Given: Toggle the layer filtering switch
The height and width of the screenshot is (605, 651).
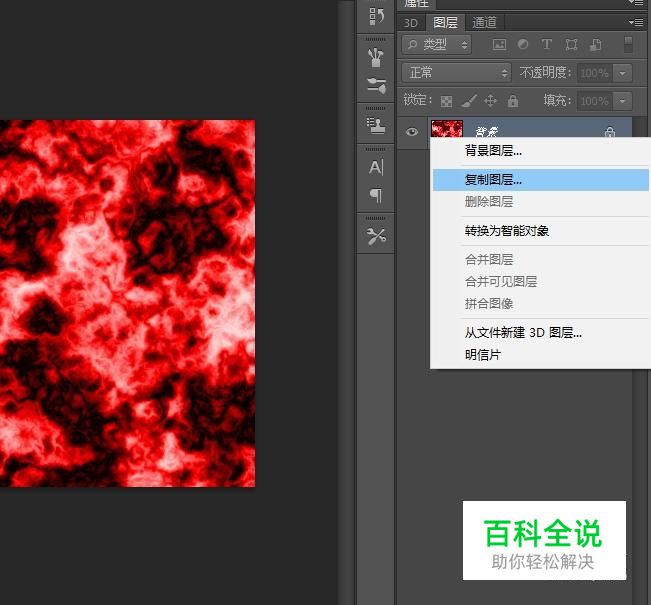Looking at the screenshot, I should coord(628,44).
